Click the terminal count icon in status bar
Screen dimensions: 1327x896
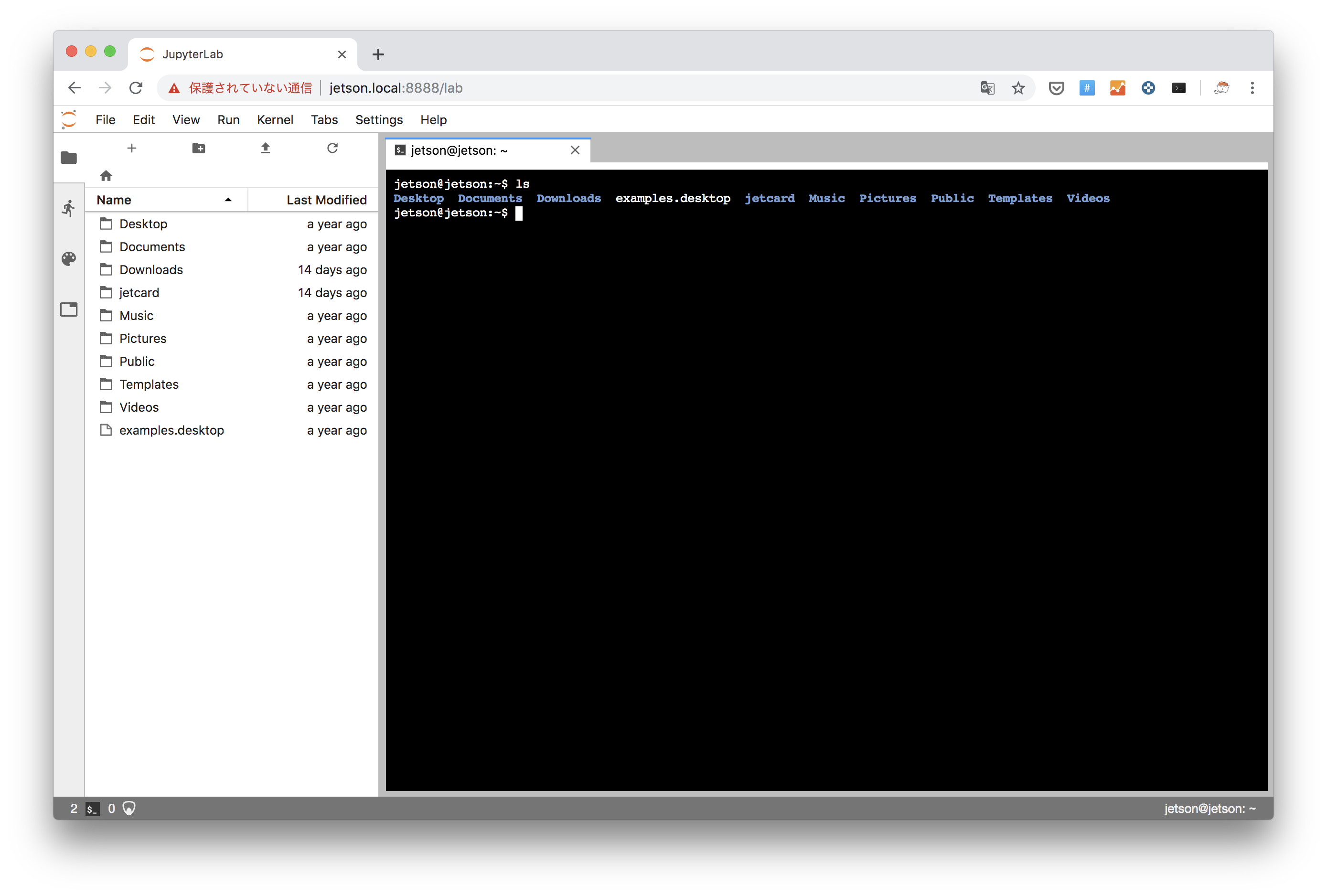(92, 809)
